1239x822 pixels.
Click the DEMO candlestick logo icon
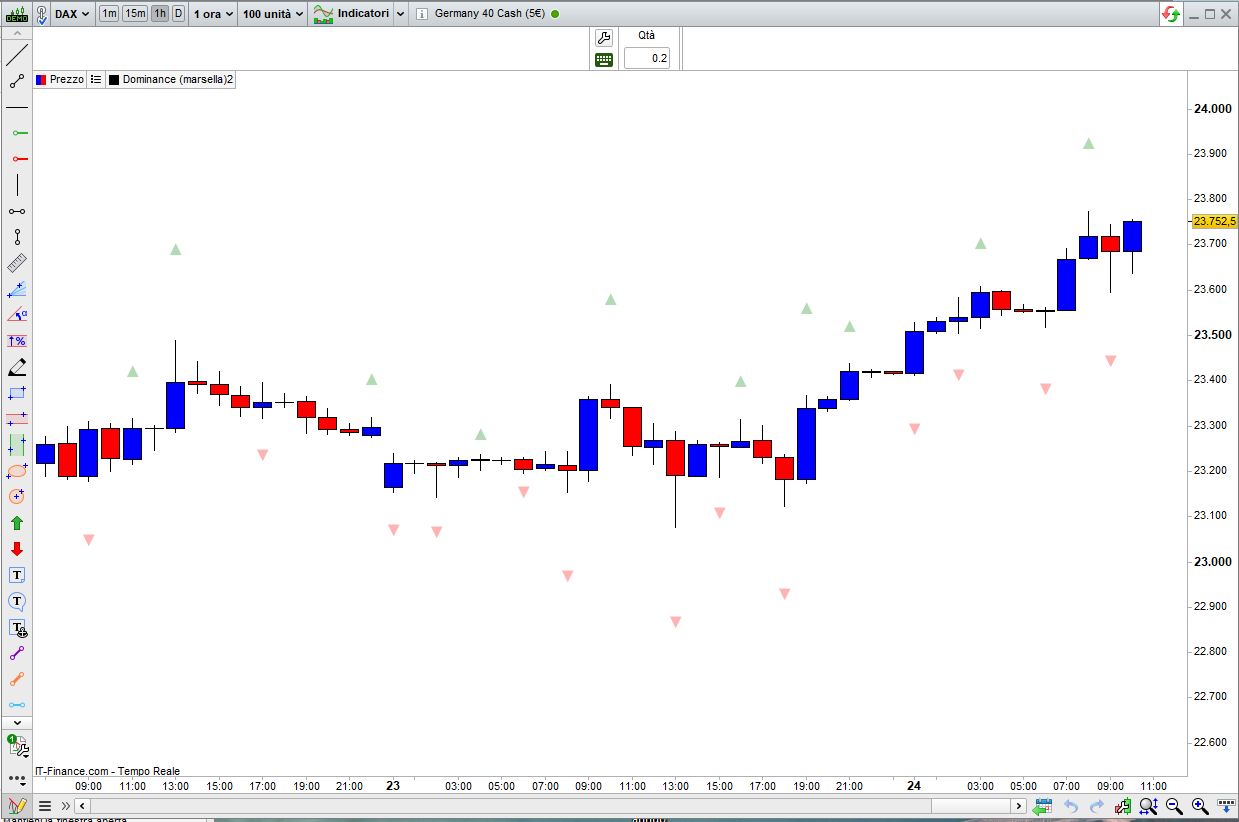coord(17,14)
